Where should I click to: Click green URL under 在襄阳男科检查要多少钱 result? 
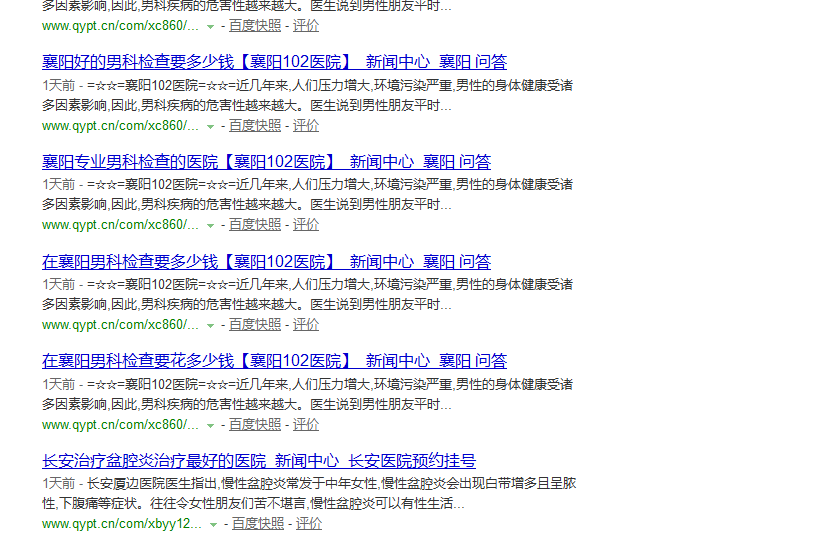(x=120, y=325)
